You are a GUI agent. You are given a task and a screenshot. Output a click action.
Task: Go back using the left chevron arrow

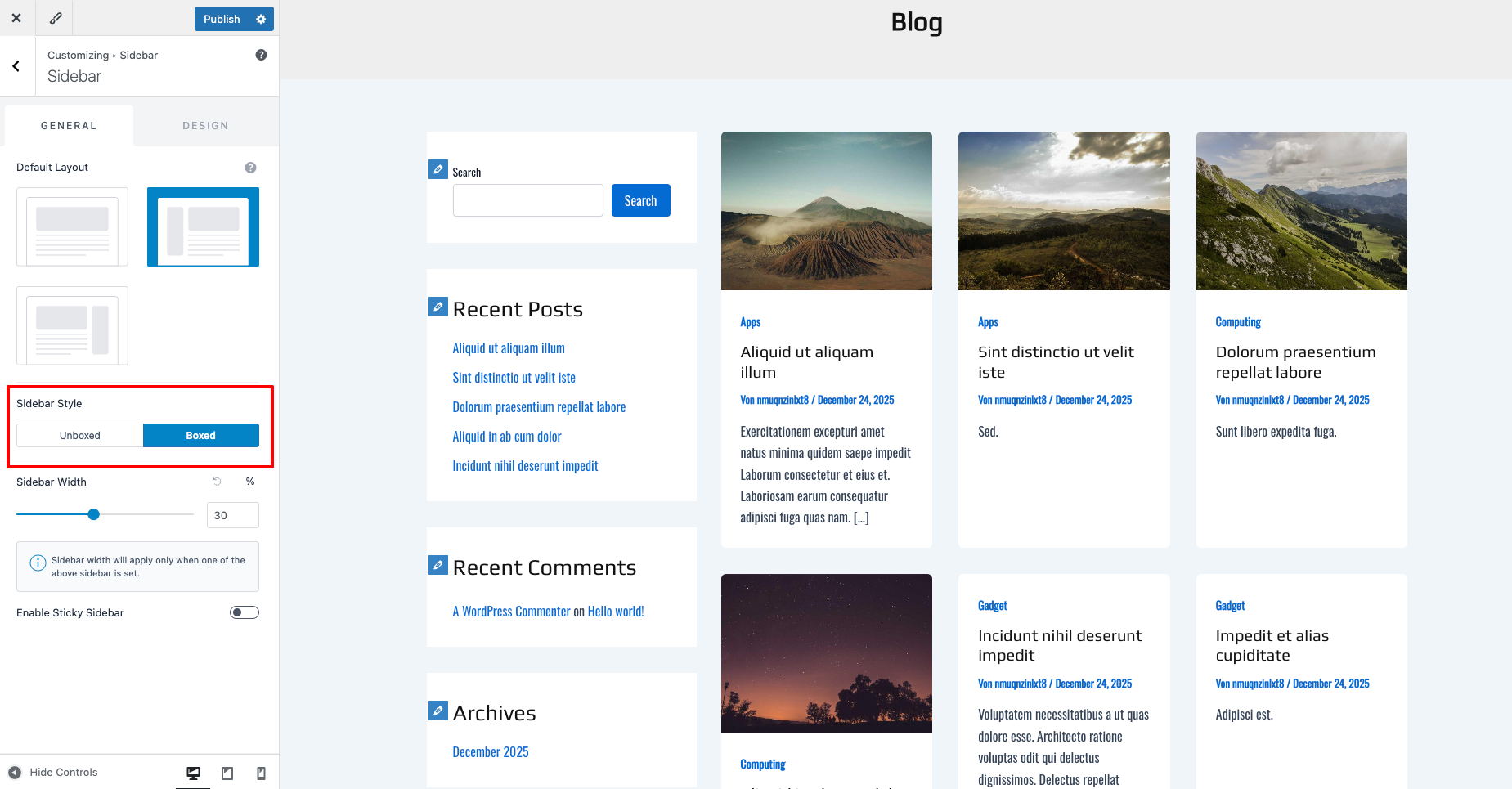[16, 66]
